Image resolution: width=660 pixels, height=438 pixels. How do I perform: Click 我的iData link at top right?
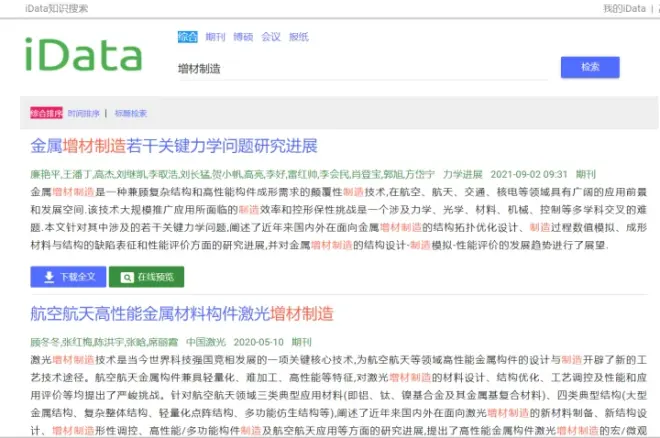point(624,8)
